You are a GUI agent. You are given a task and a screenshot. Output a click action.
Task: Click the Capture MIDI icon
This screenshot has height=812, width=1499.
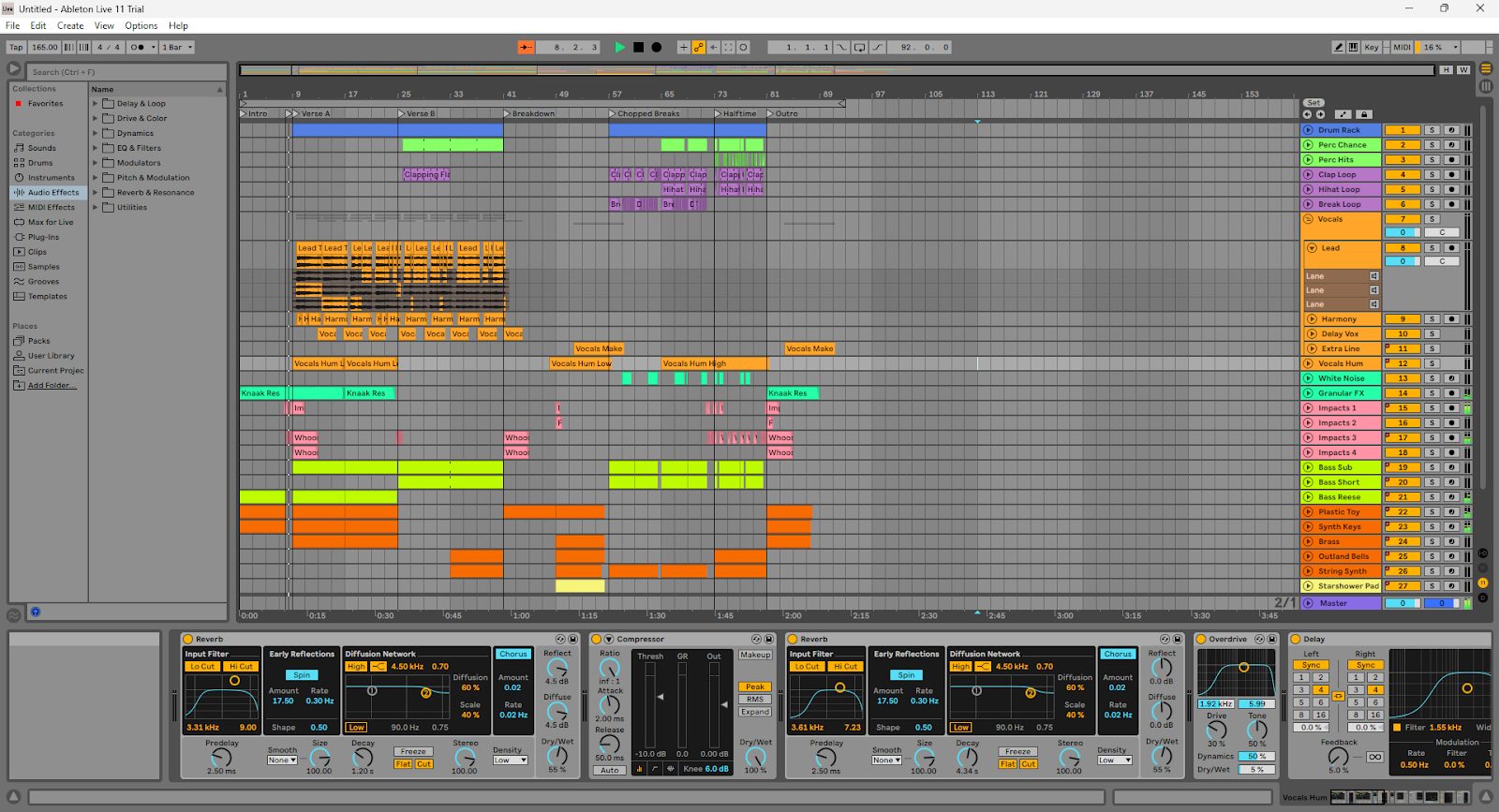tap(728, 47)
